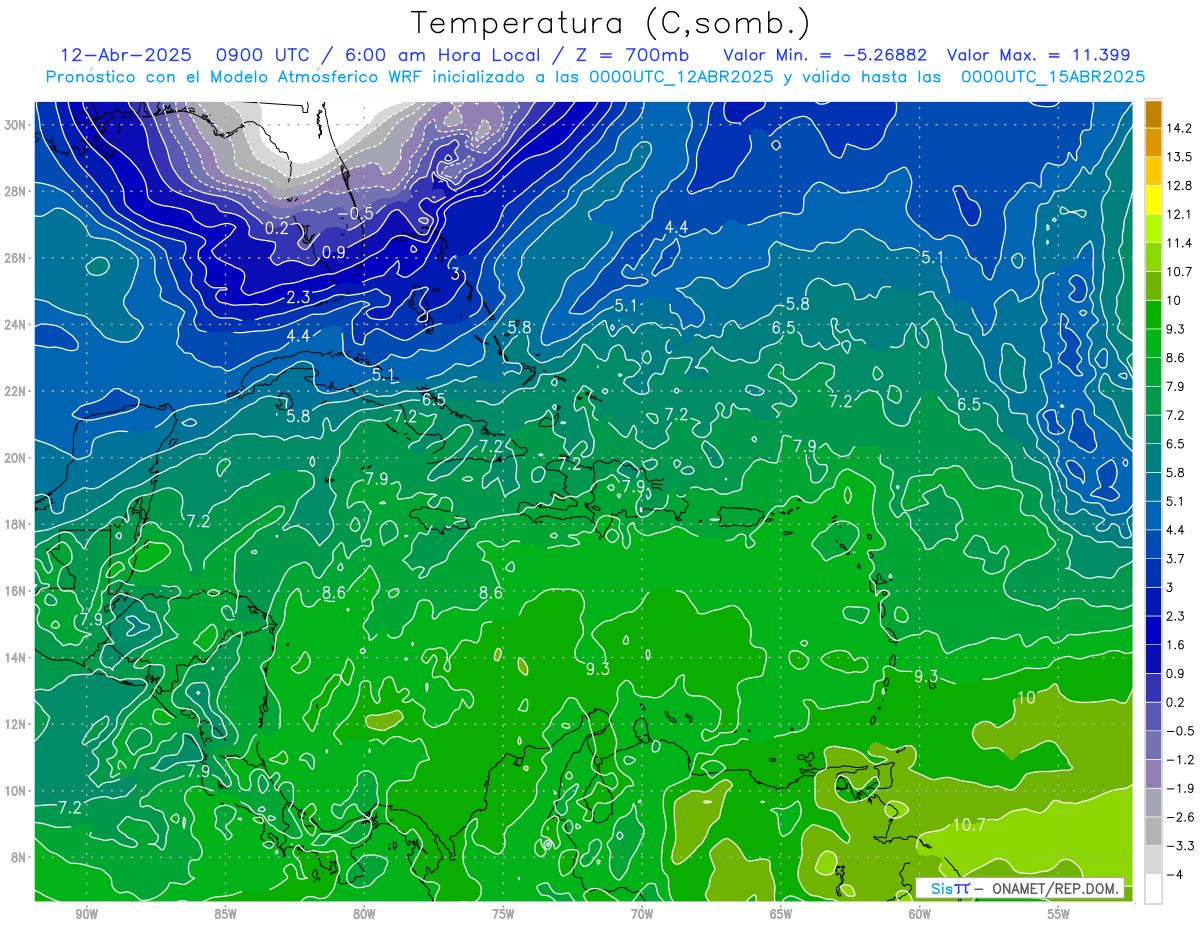Click the '80W' longitude axis label

(x=364, y=914)
